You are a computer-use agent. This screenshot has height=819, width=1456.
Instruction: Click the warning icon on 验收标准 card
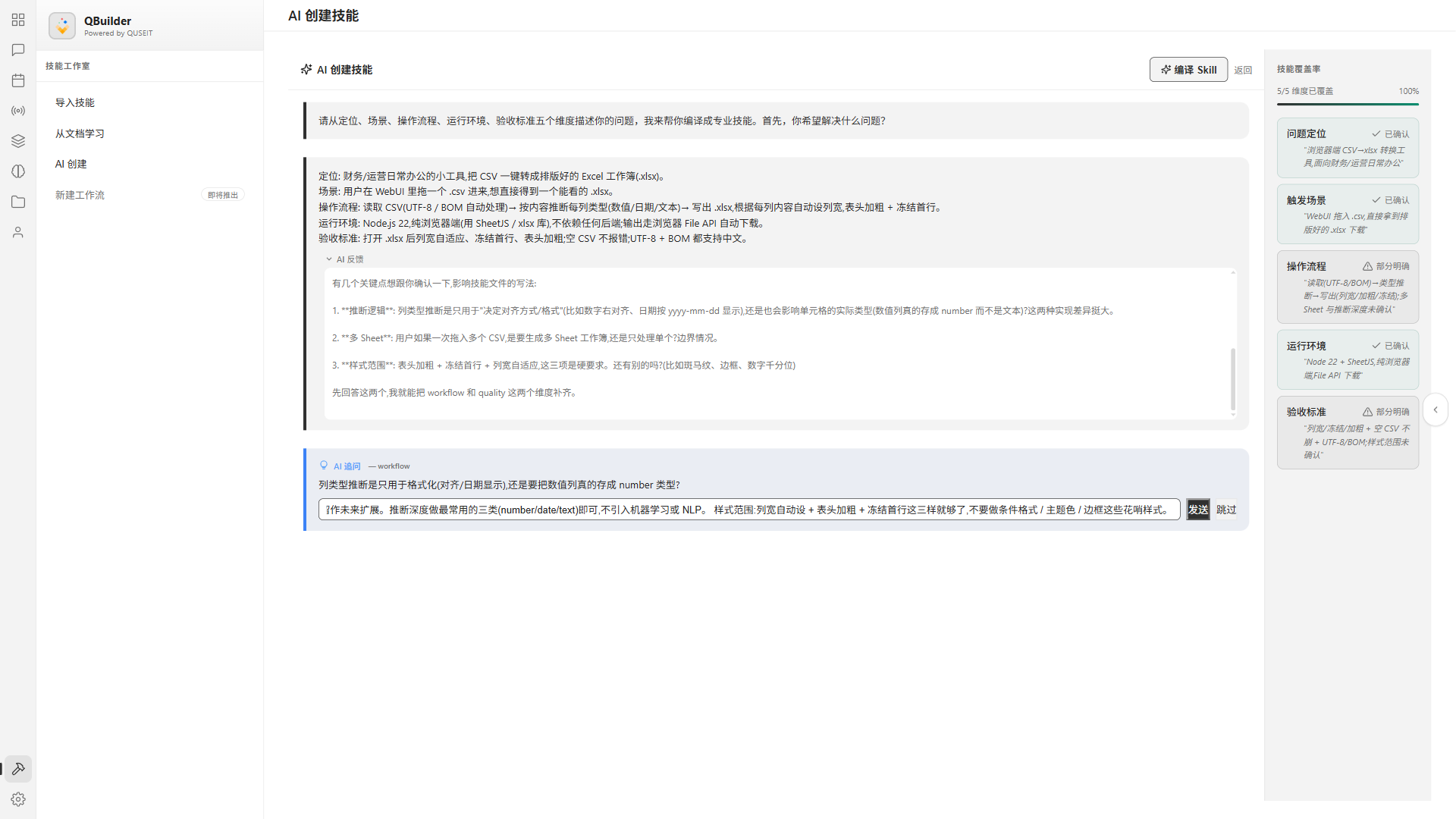(x=1367, y=412)
